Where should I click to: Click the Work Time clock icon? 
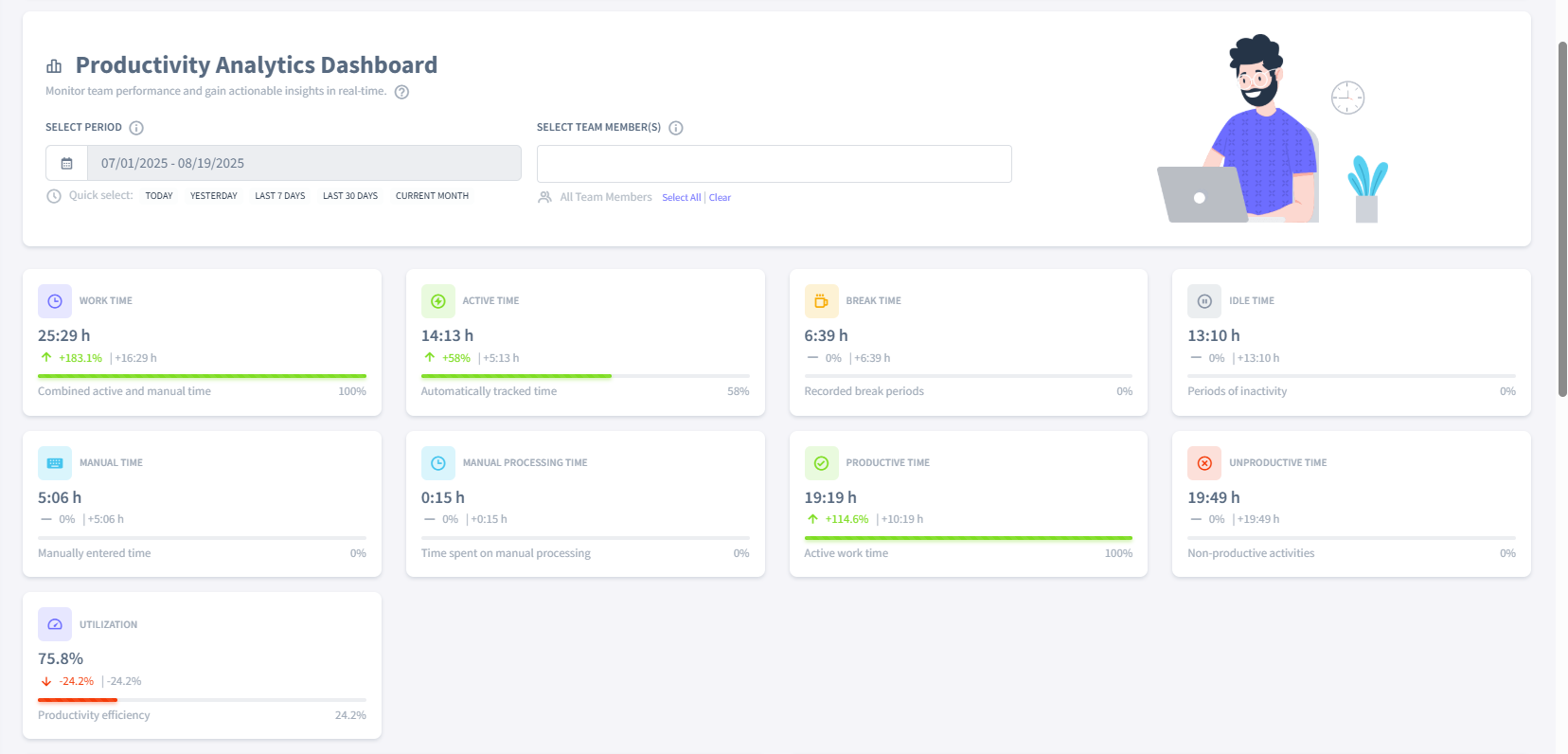pyautogui.click(x=55, y=301)
